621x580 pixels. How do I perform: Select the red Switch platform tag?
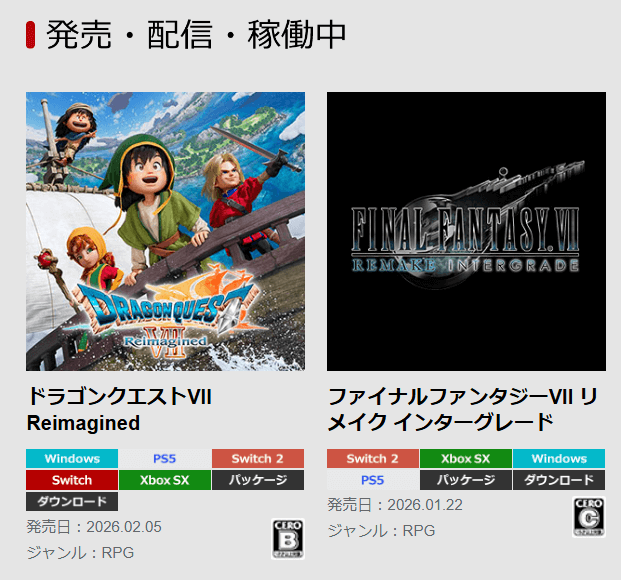pos(72,480)
